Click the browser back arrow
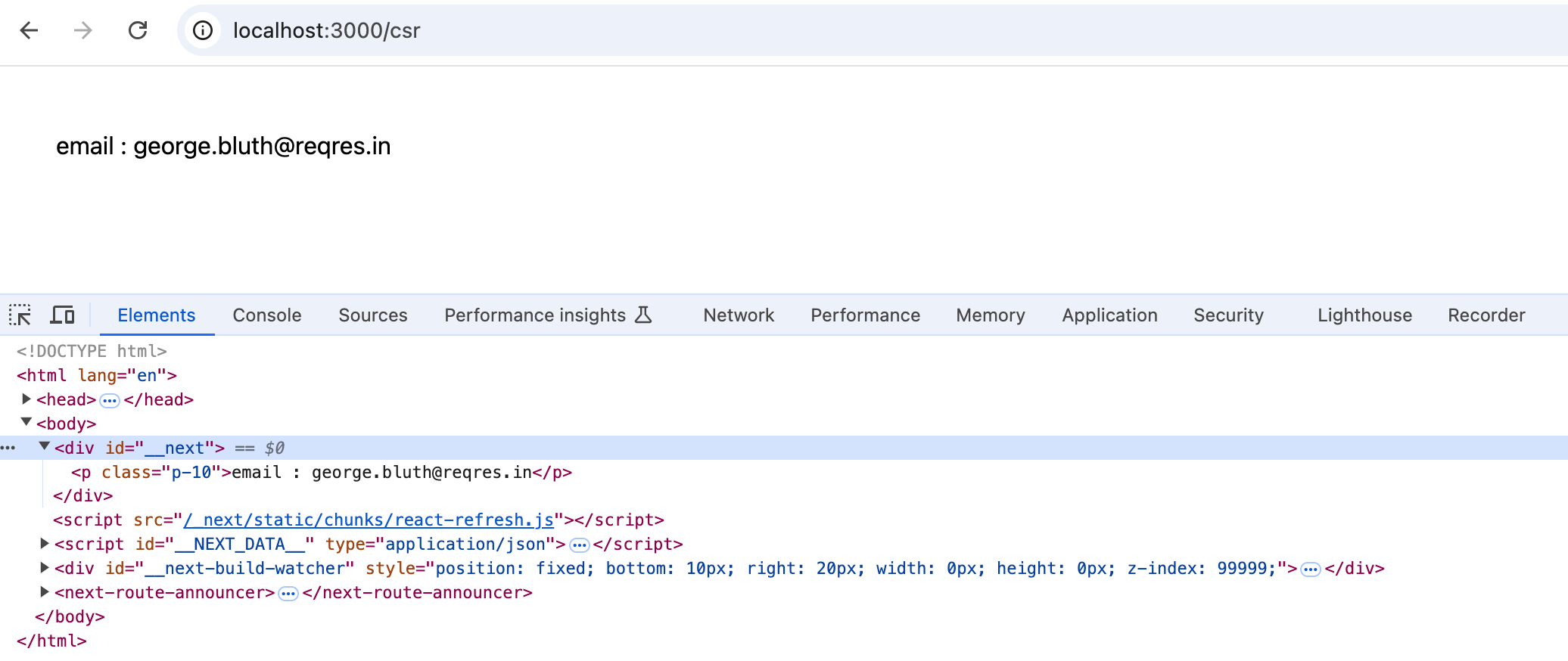The image size is (1568, 661). (x=29, y=30)
